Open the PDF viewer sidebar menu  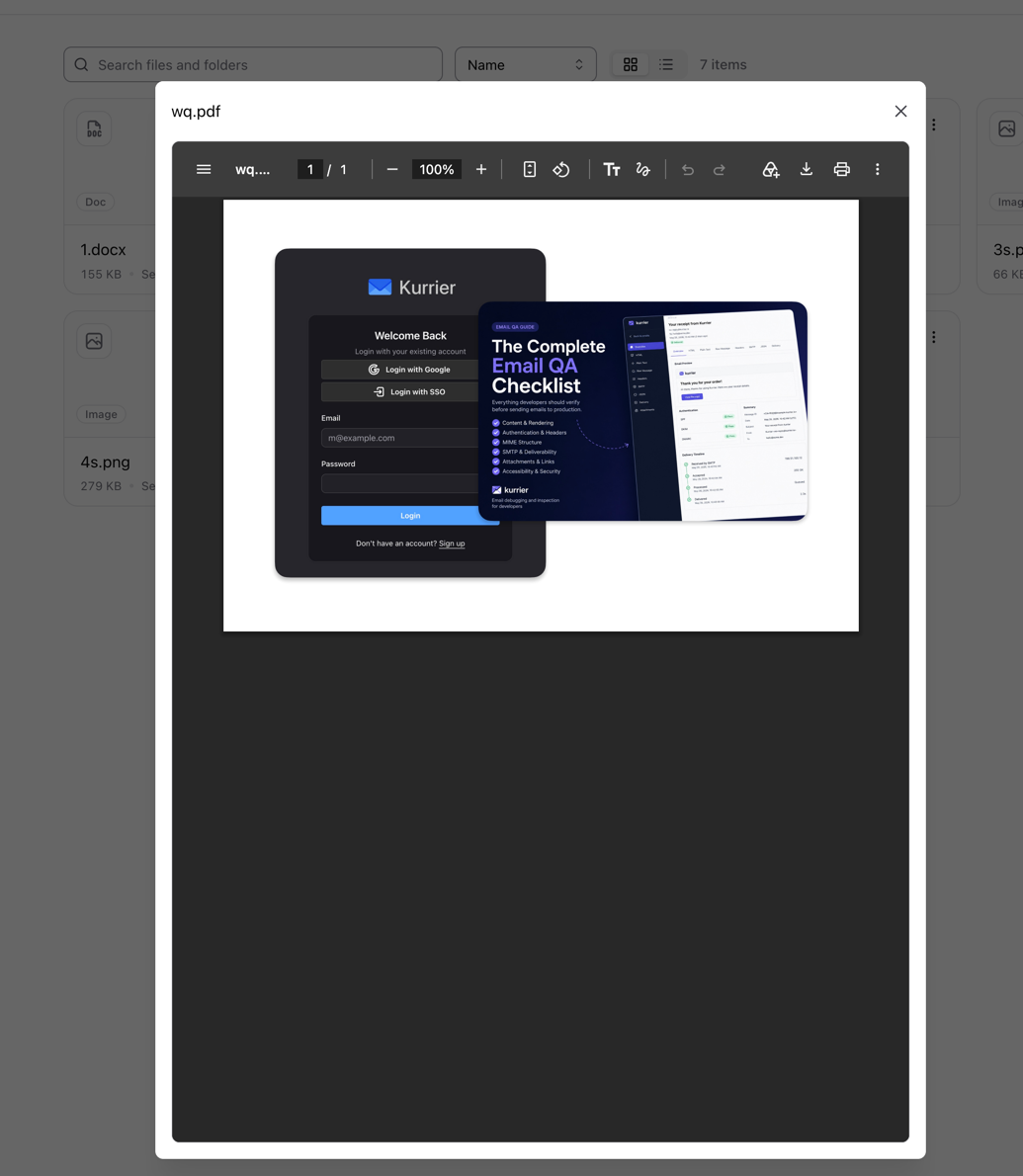(204, 170)
